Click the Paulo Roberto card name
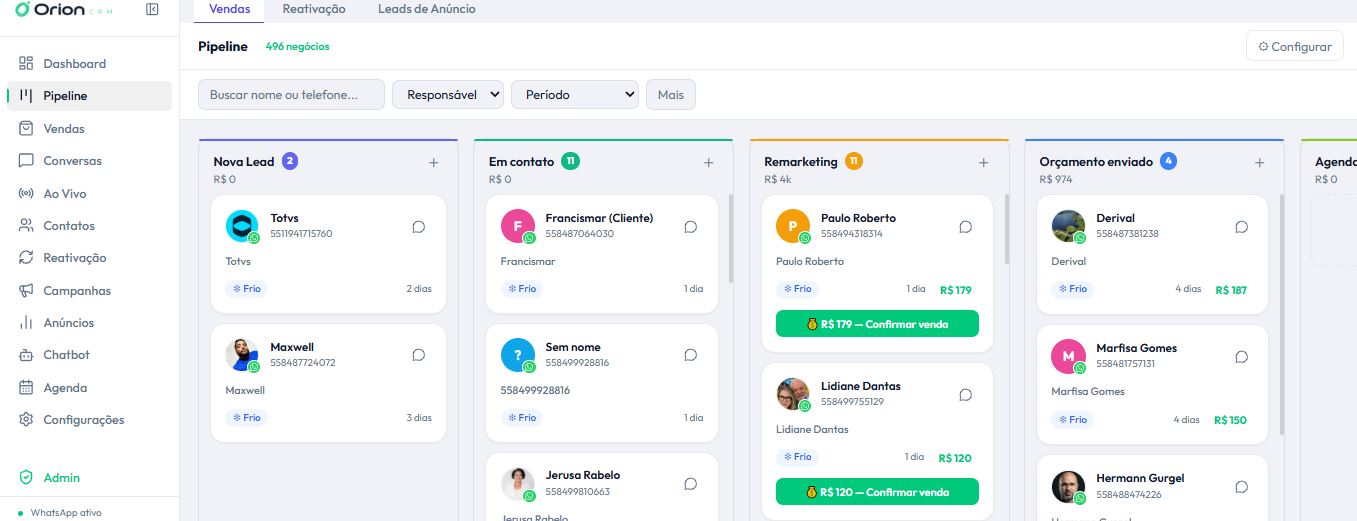 858,218
